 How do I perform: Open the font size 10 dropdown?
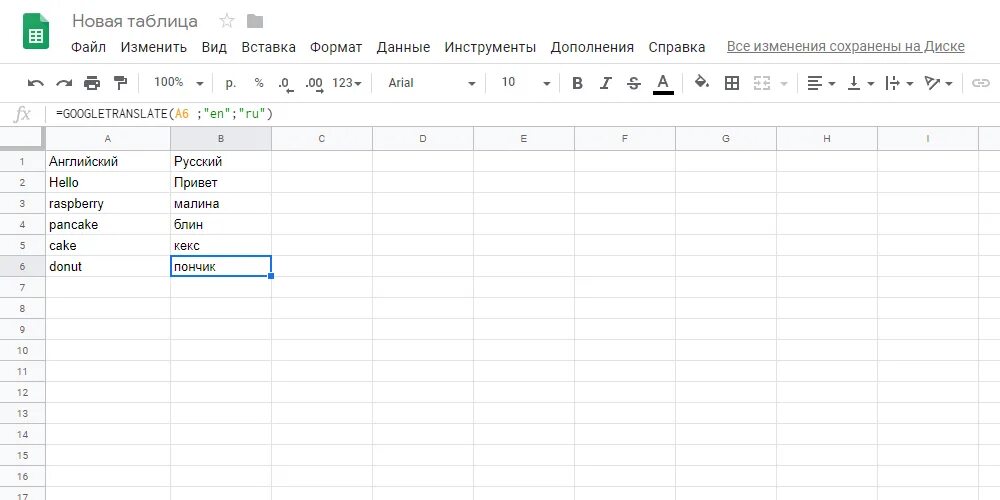tap(525, 83)
